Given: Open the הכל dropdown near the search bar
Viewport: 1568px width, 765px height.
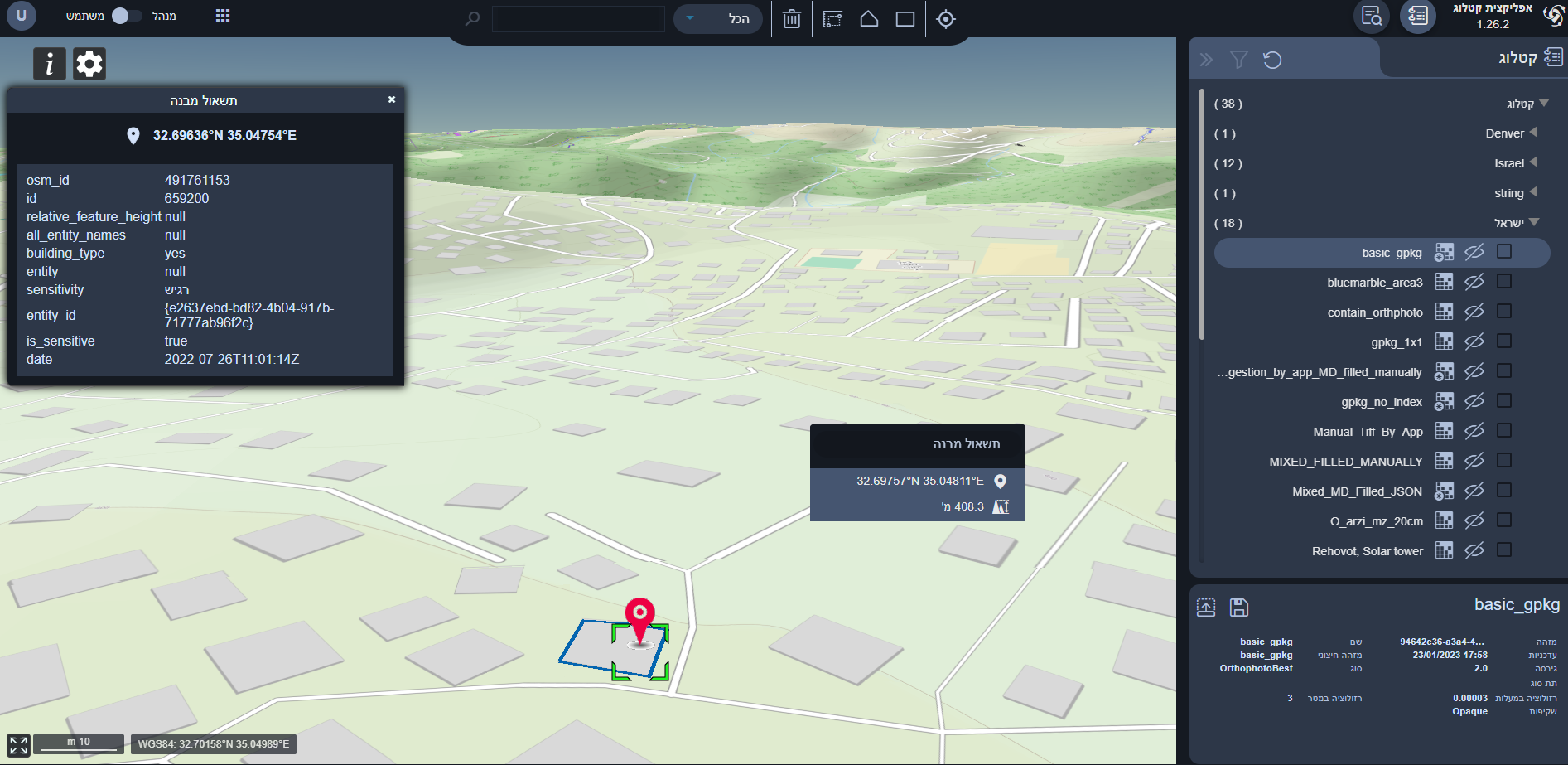Looking at the screenshot, I should (x=717, y=18).
